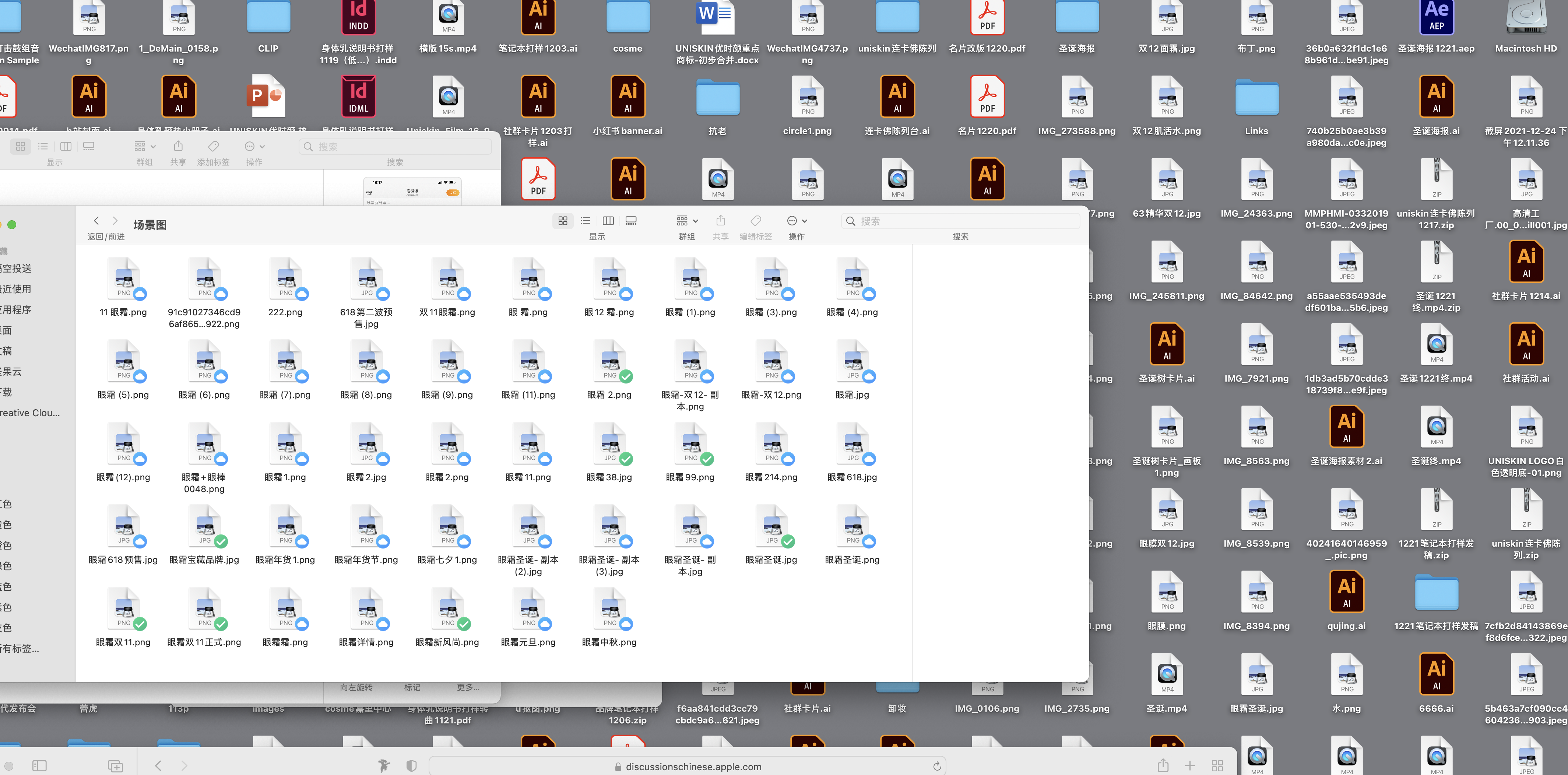Click the edit tags icon in Finder

pos(755,221)
